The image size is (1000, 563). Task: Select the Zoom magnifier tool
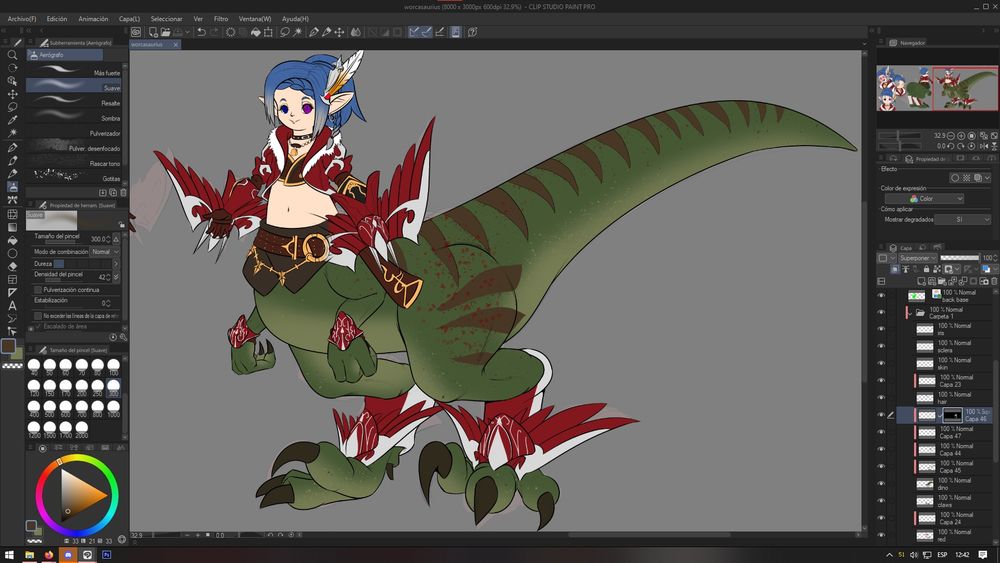[12, 55]
